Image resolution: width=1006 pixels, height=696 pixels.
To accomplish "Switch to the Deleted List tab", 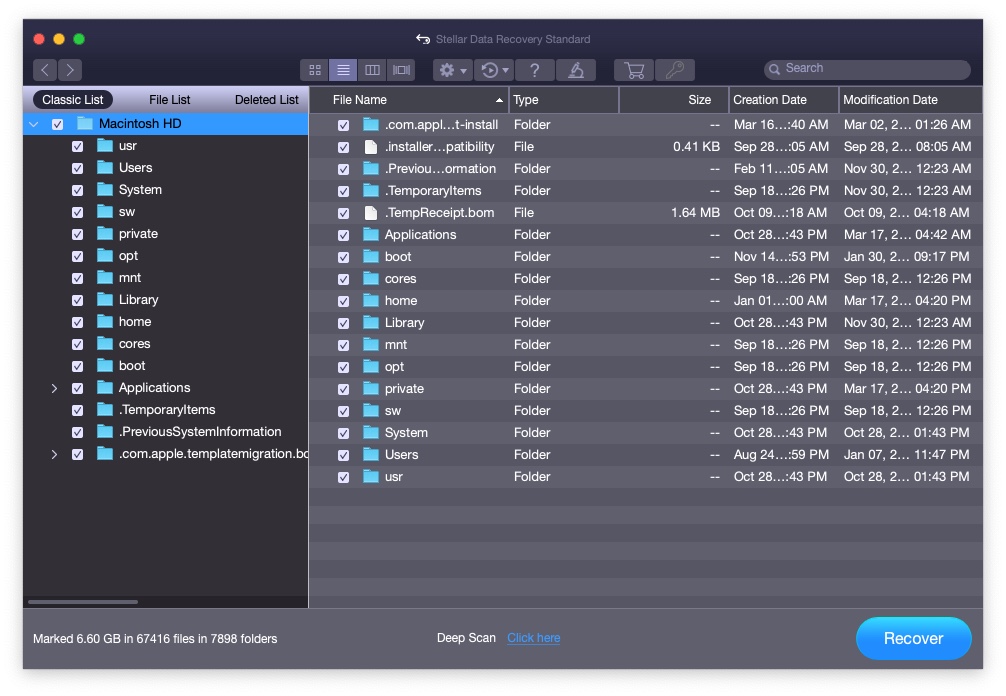I will (266, 99).
